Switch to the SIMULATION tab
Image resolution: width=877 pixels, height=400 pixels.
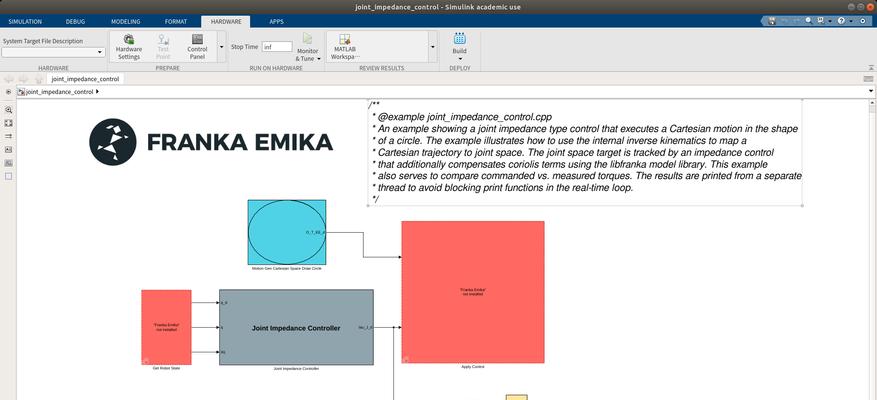tap(25, 21)
